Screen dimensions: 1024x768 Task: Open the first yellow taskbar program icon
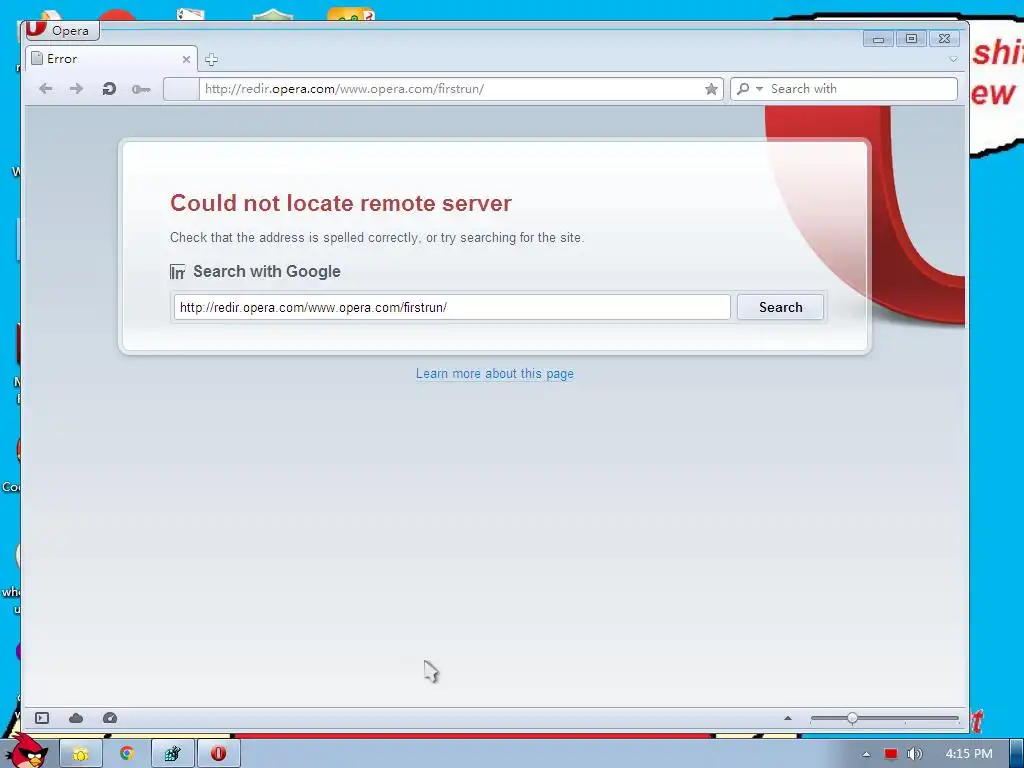81,754
